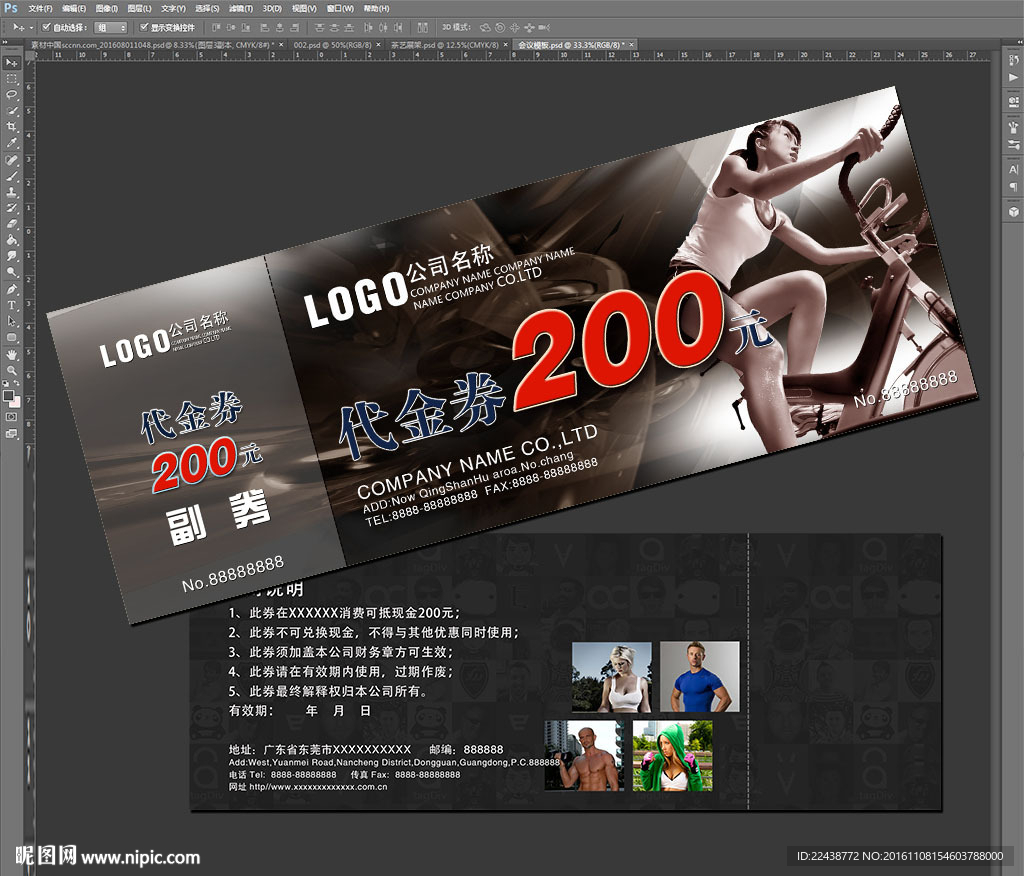Select the Eraser tool
Screen dimensions: 1024x876
pos(12,223)
